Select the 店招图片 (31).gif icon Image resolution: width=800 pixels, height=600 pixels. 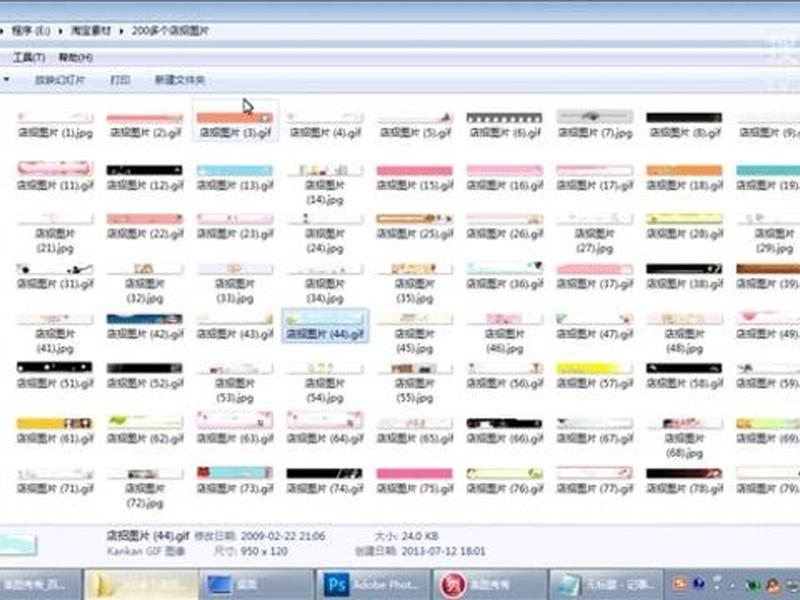(x=55, y=269)
